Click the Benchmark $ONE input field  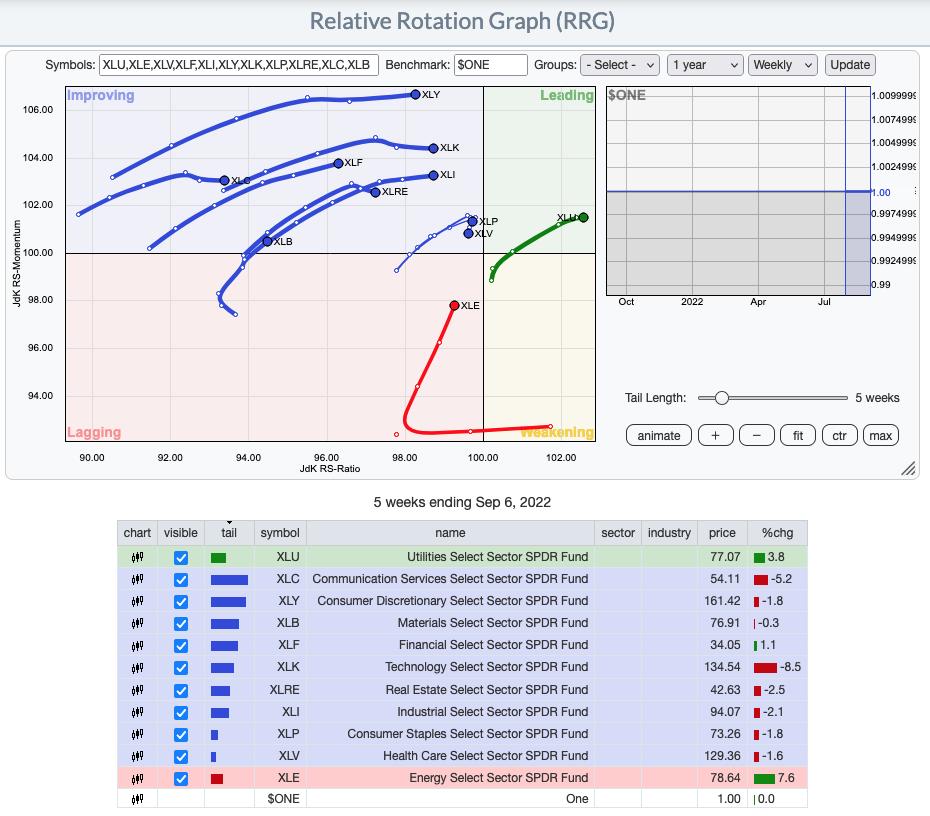(491, 65)
